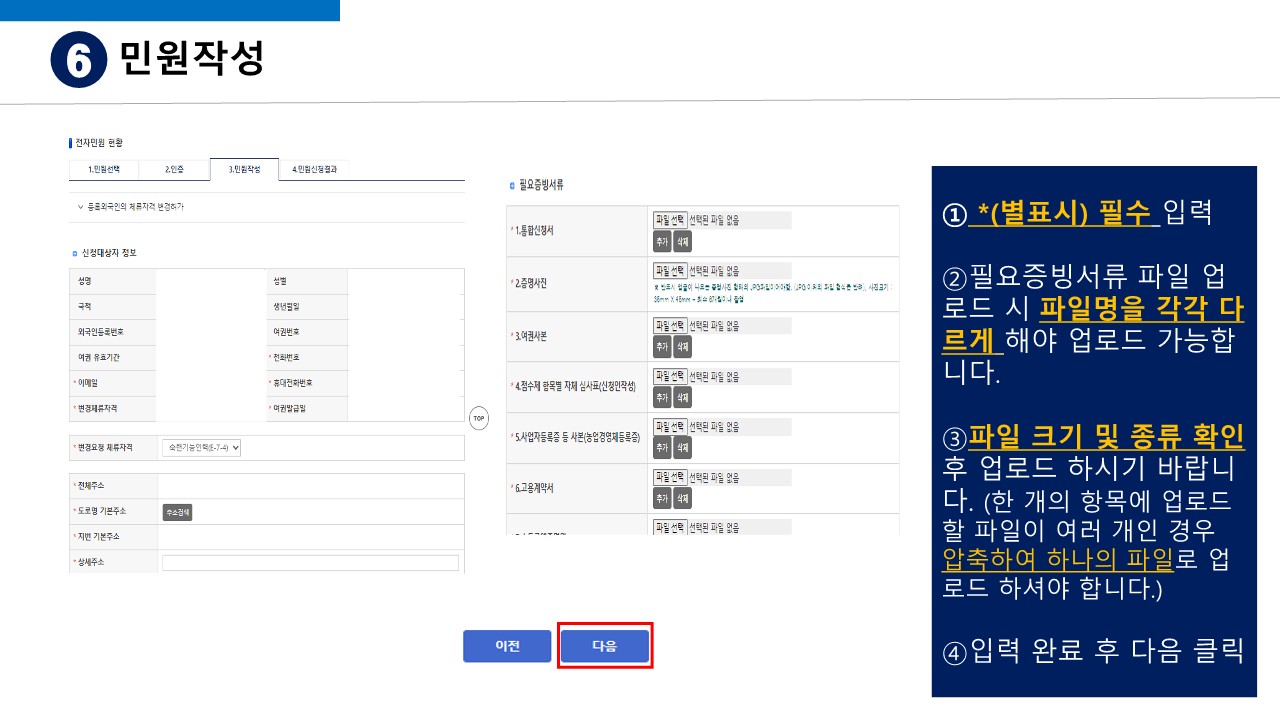Choose file for 5.사업자등록증 등 사본

point(670,427)
